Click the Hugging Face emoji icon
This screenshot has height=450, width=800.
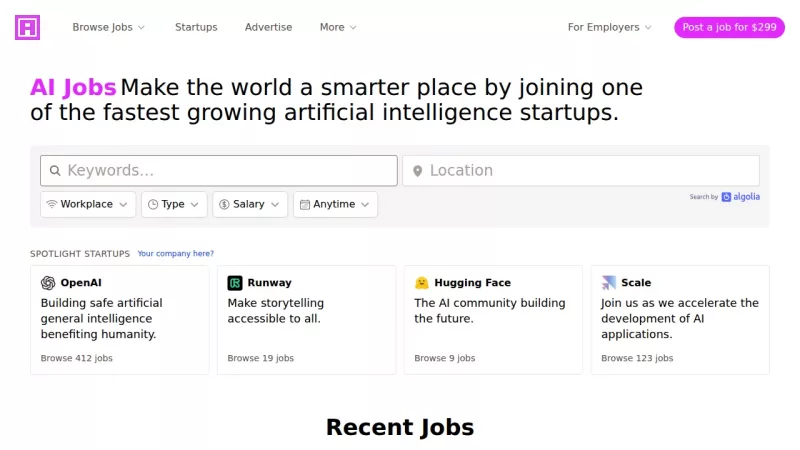(x=421, y=283)
